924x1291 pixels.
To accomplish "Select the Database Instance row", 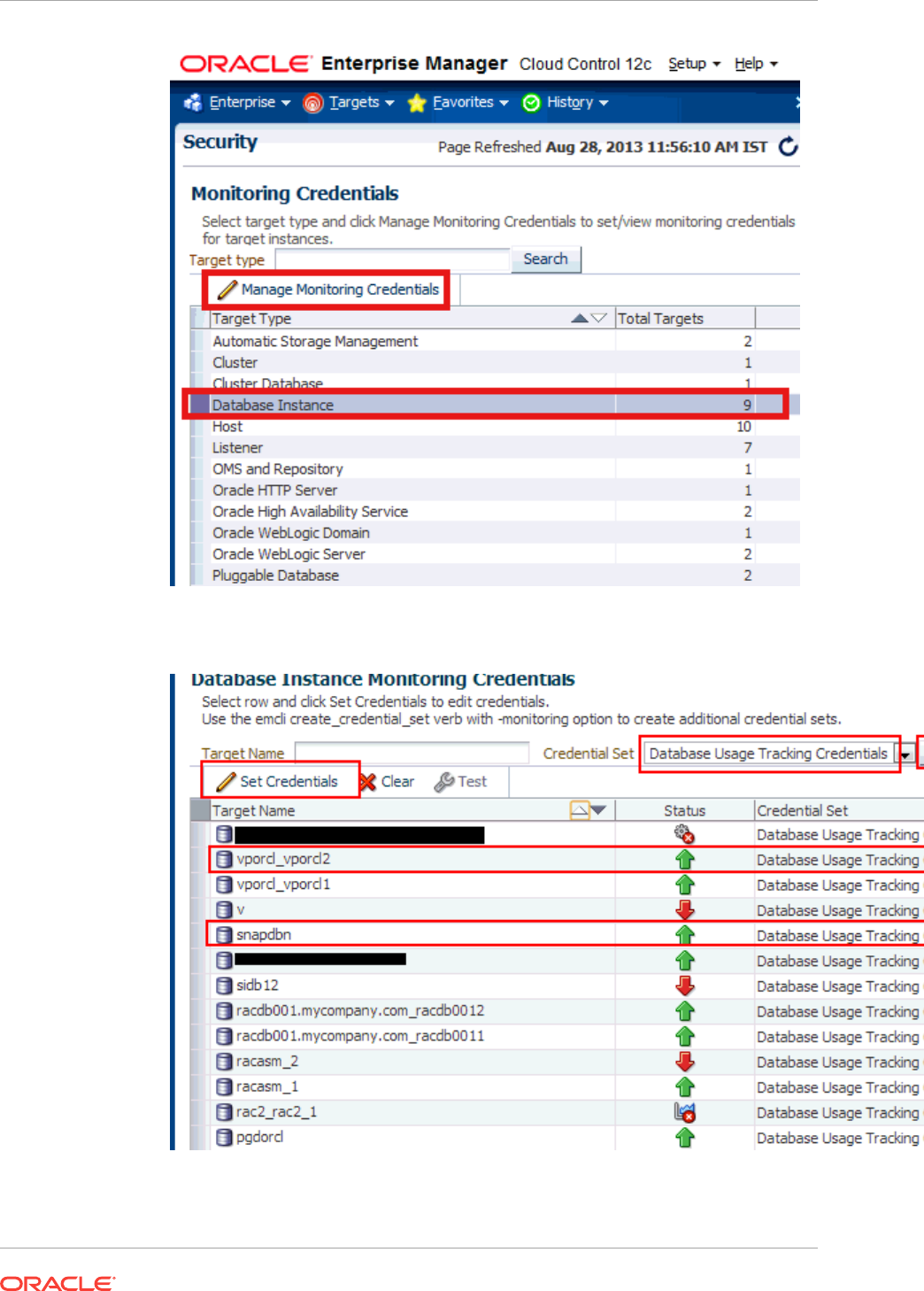I will (x=495, y=405).
